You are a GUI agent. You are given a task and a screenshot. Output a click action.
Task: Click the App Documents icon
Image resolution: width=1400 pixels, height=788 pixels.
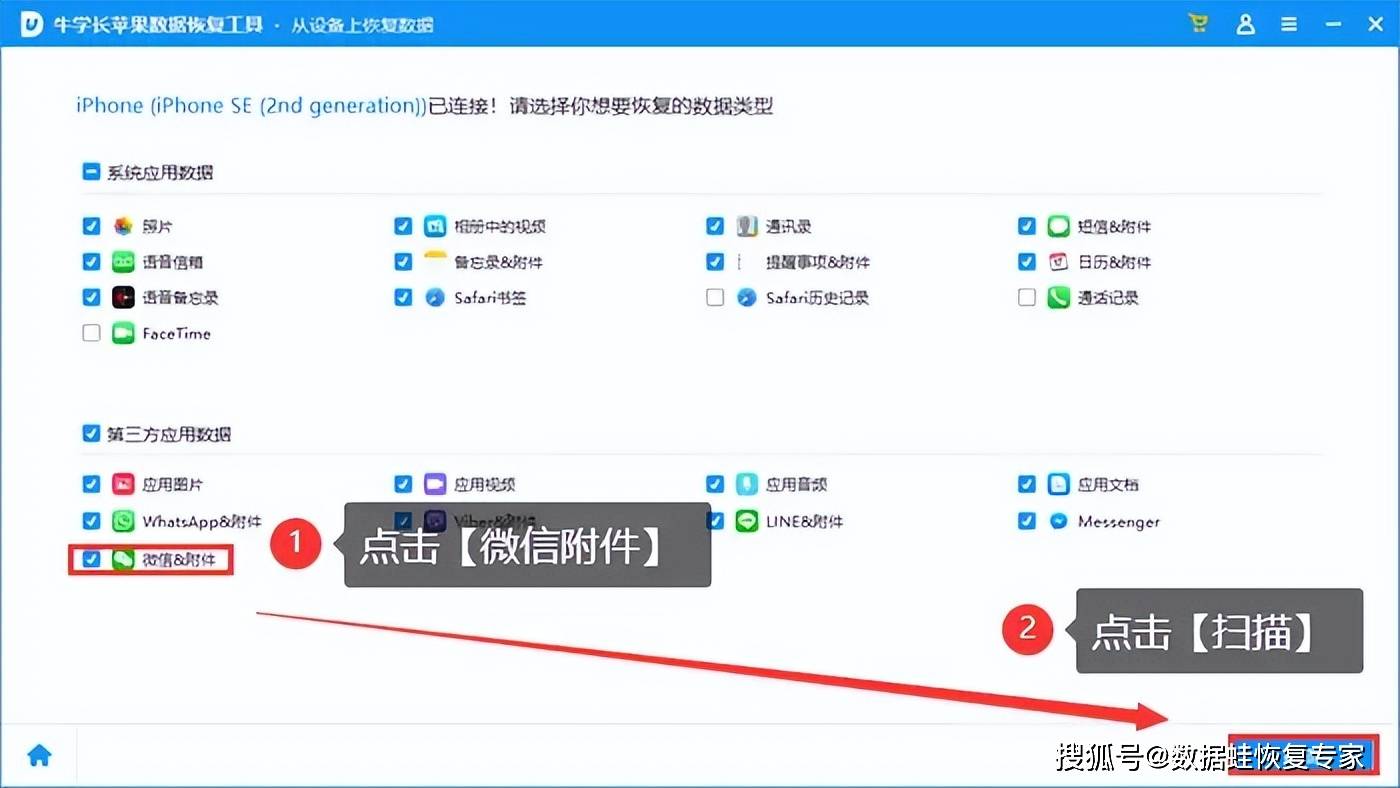click(x=1059, y=485)
